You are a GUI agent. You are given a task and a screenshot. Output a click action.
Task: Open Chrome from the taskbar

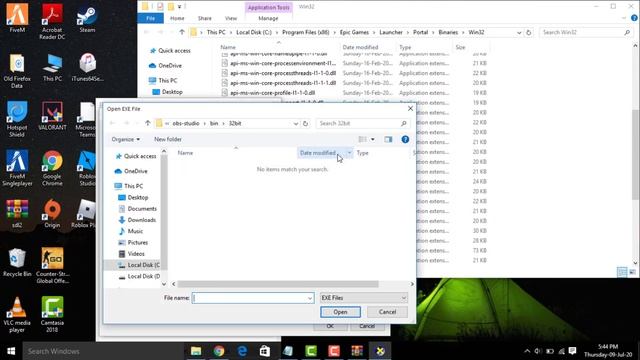tap(219, 351)
